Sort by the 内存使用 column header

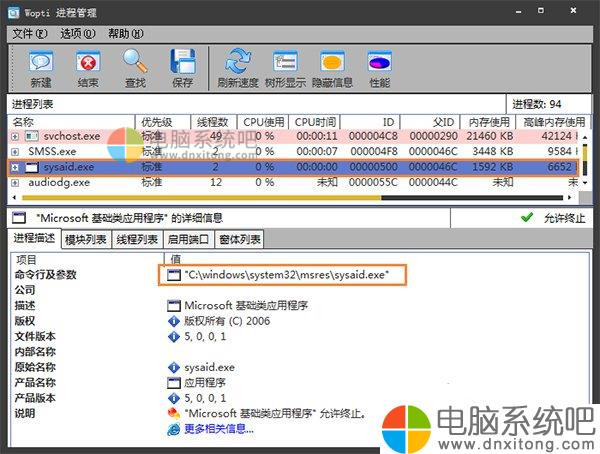click(x=488, y=122)
